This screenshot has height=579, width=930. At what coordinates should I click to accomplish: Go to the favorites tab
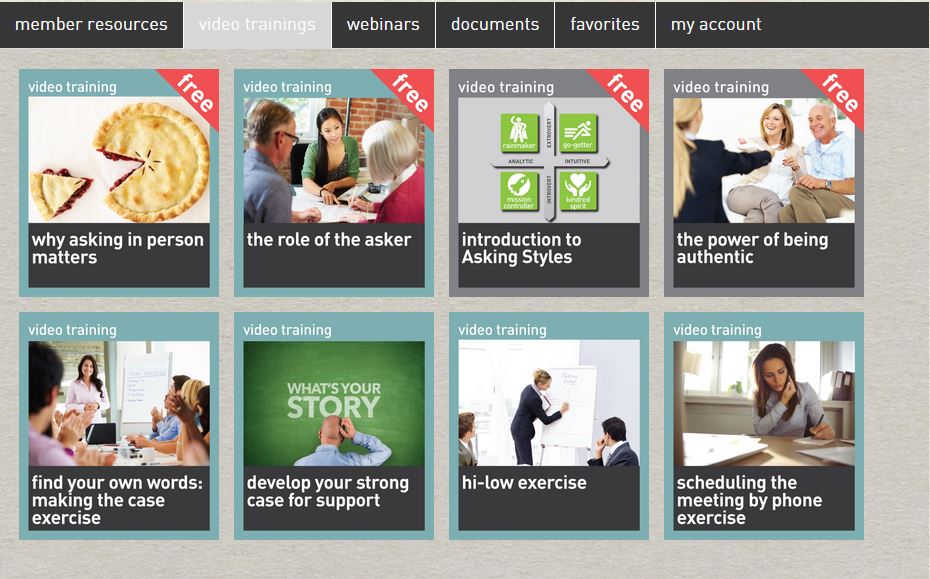pos(605,24)
